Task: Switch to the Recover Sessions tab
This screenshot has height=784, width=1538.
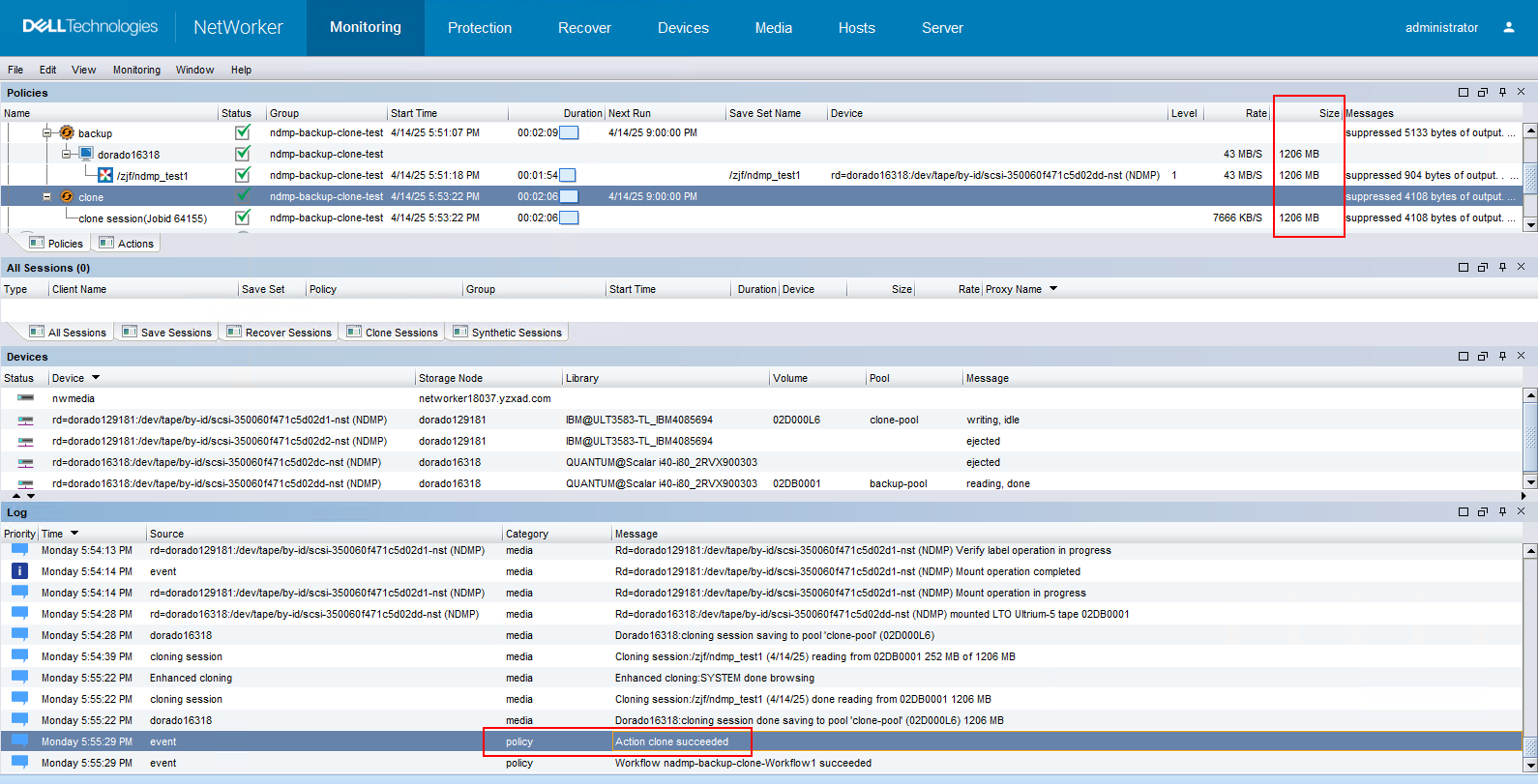Action: pos(279,332)
